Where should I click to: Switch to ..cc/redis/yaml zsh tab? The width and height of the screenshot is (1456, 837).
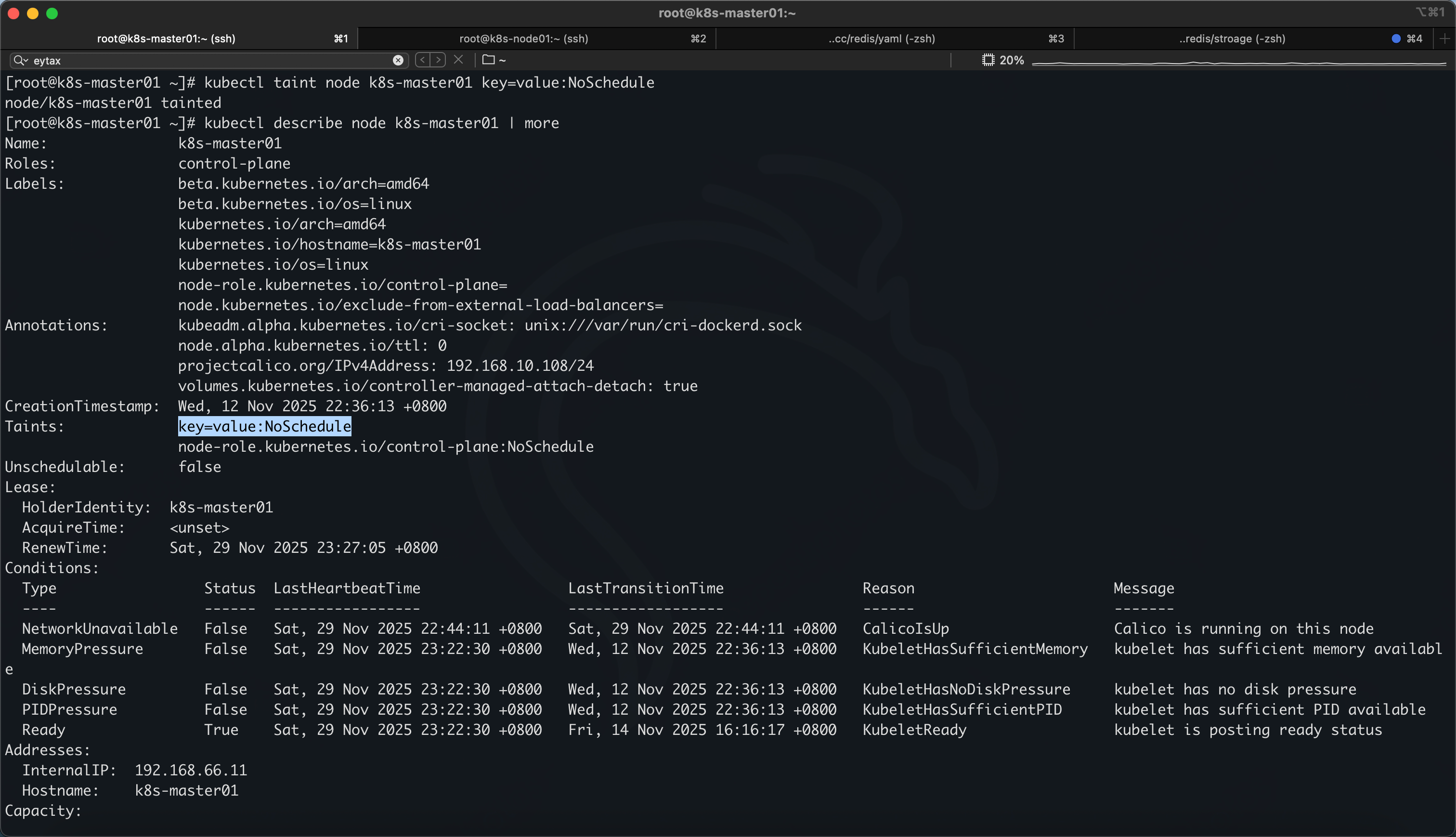882,39
